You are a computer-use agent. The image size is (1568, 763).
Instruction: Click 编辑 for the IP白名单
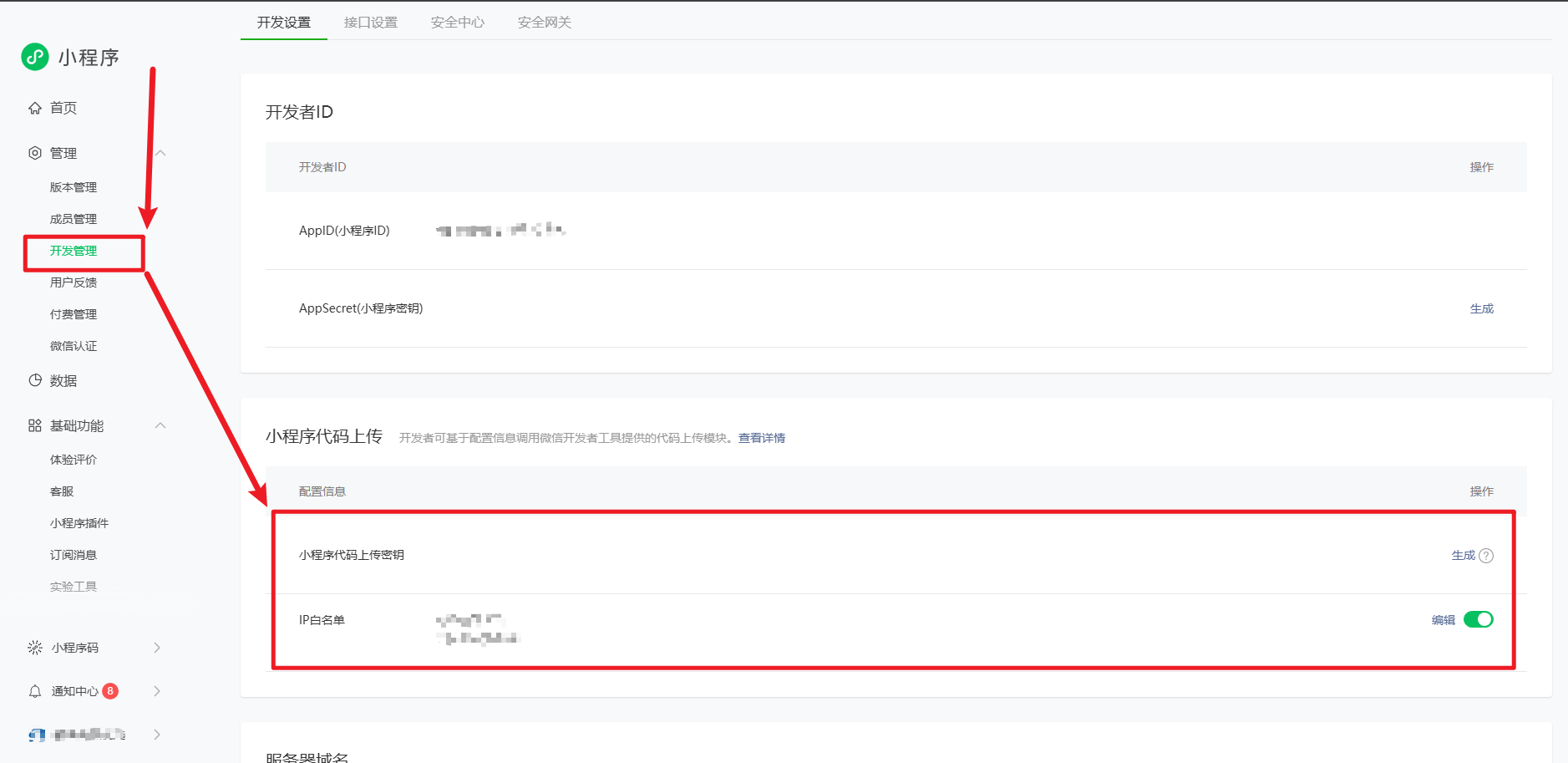1444,620
